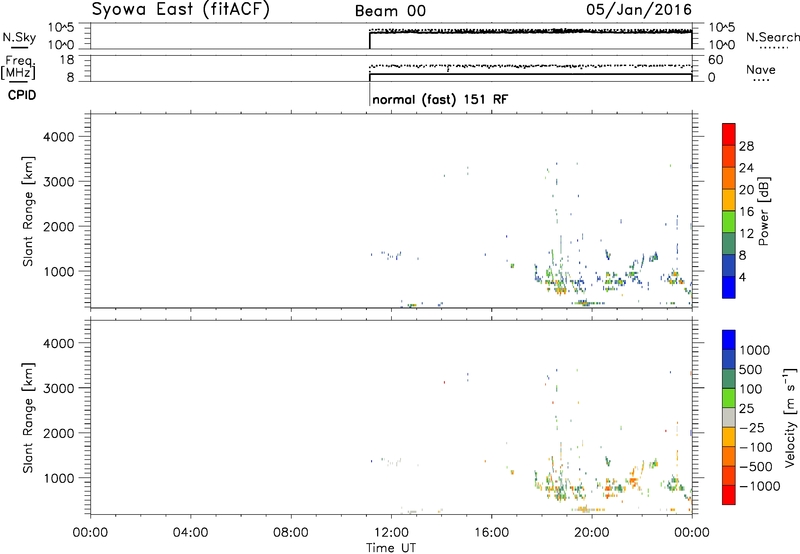Click the 'N.Sky' axis label
Screen dimensions: 800x554
click(x=19, y=37)
